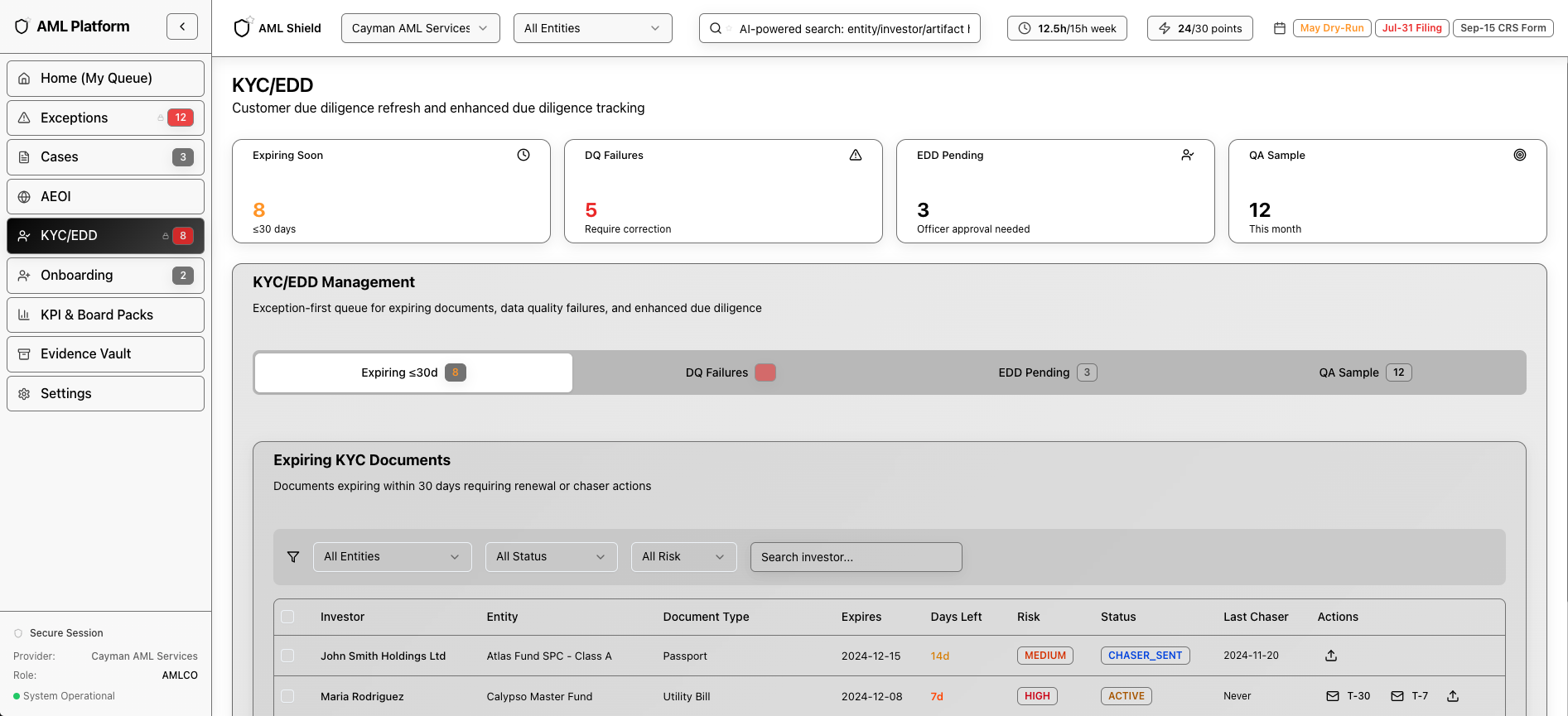Send T-7 chaser email to Maria Rodriguez
This screenshot has width=1568, height=716.
pos(1410,696)
